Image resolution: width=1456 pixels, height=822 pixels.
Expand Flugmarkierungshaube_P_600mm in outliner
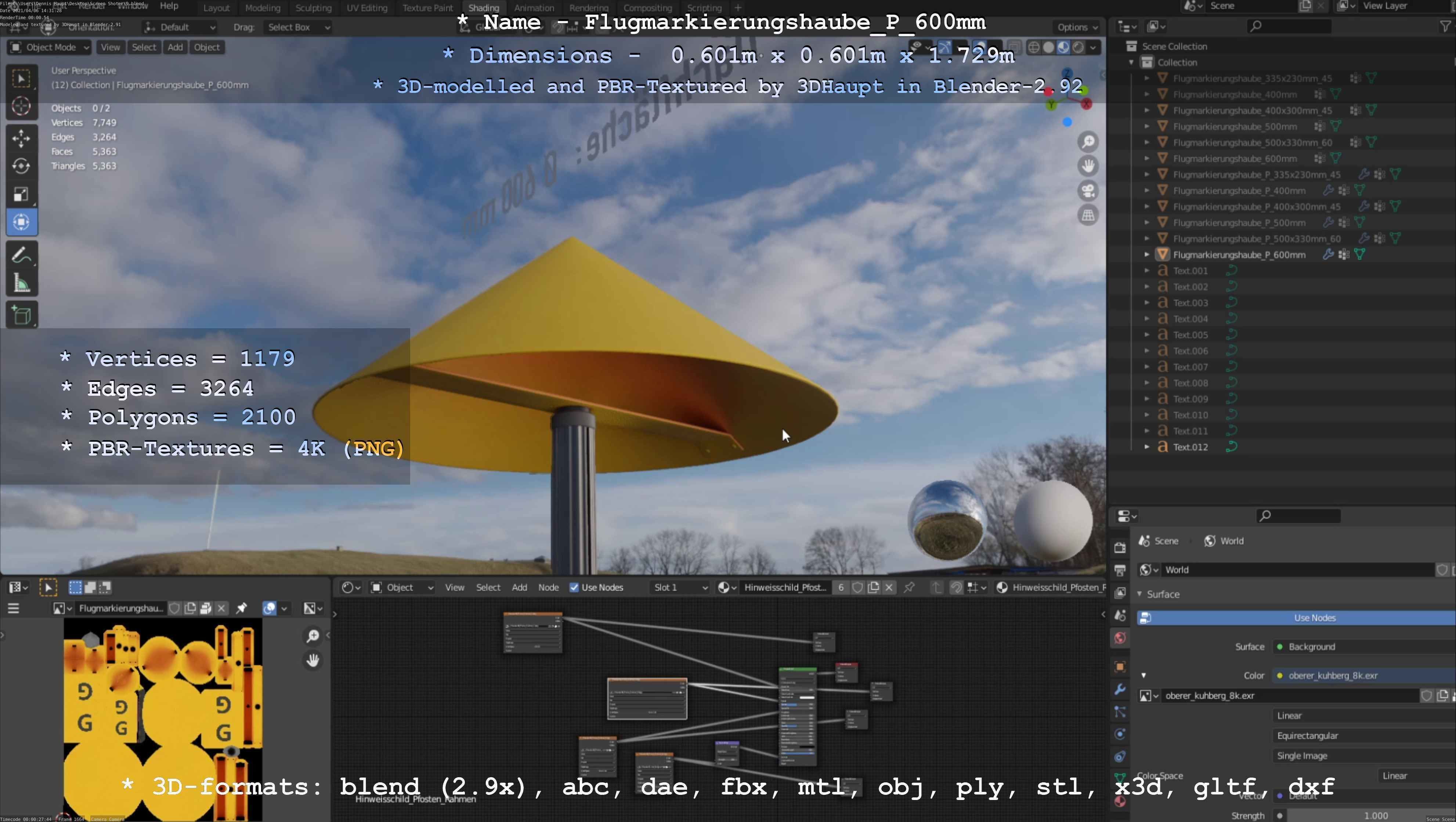(1147, 255)
